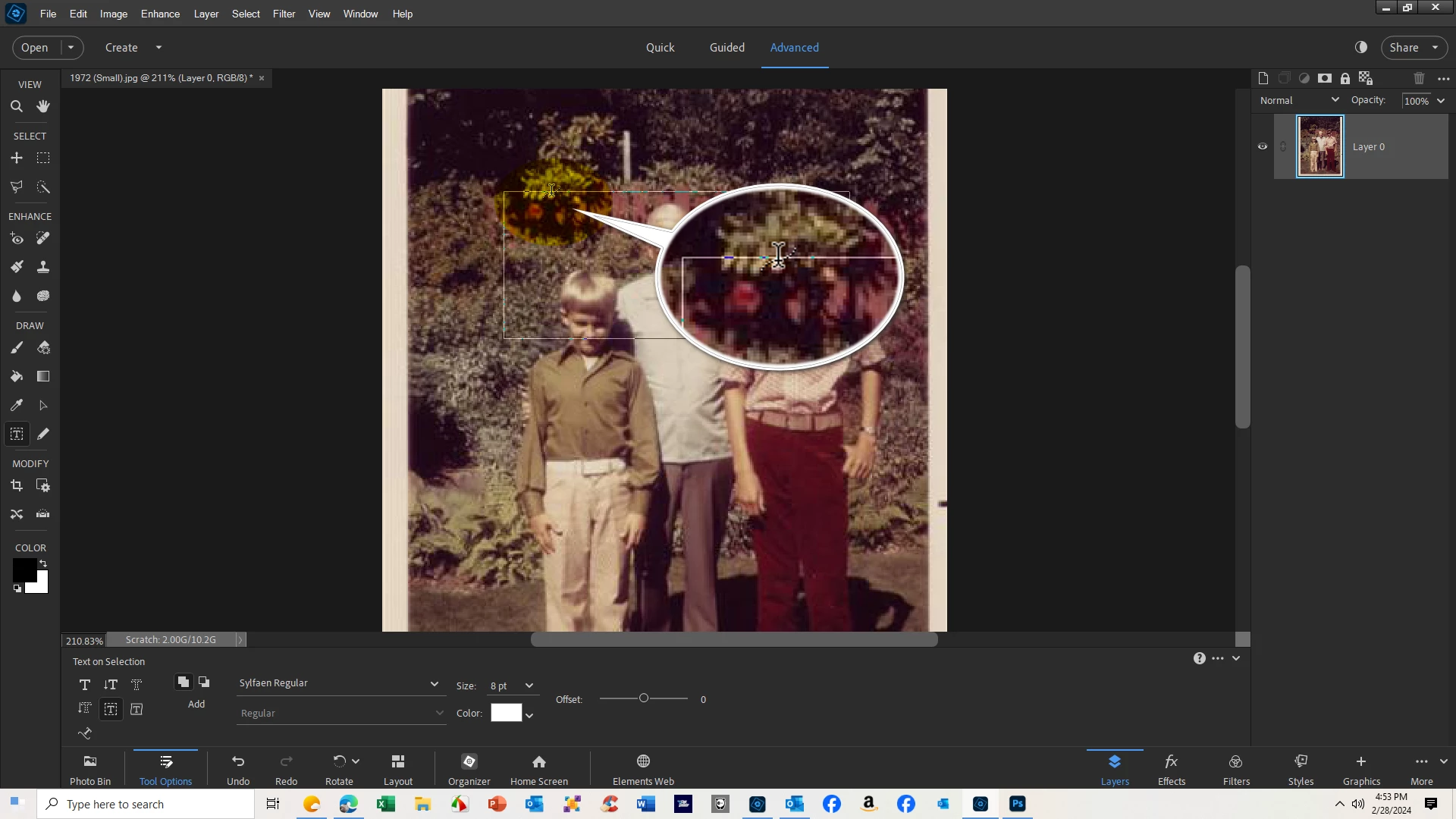Click the white text Color swatch
Image resolution: width=1456 pixels, height=819 pixels.
[506, 714]
